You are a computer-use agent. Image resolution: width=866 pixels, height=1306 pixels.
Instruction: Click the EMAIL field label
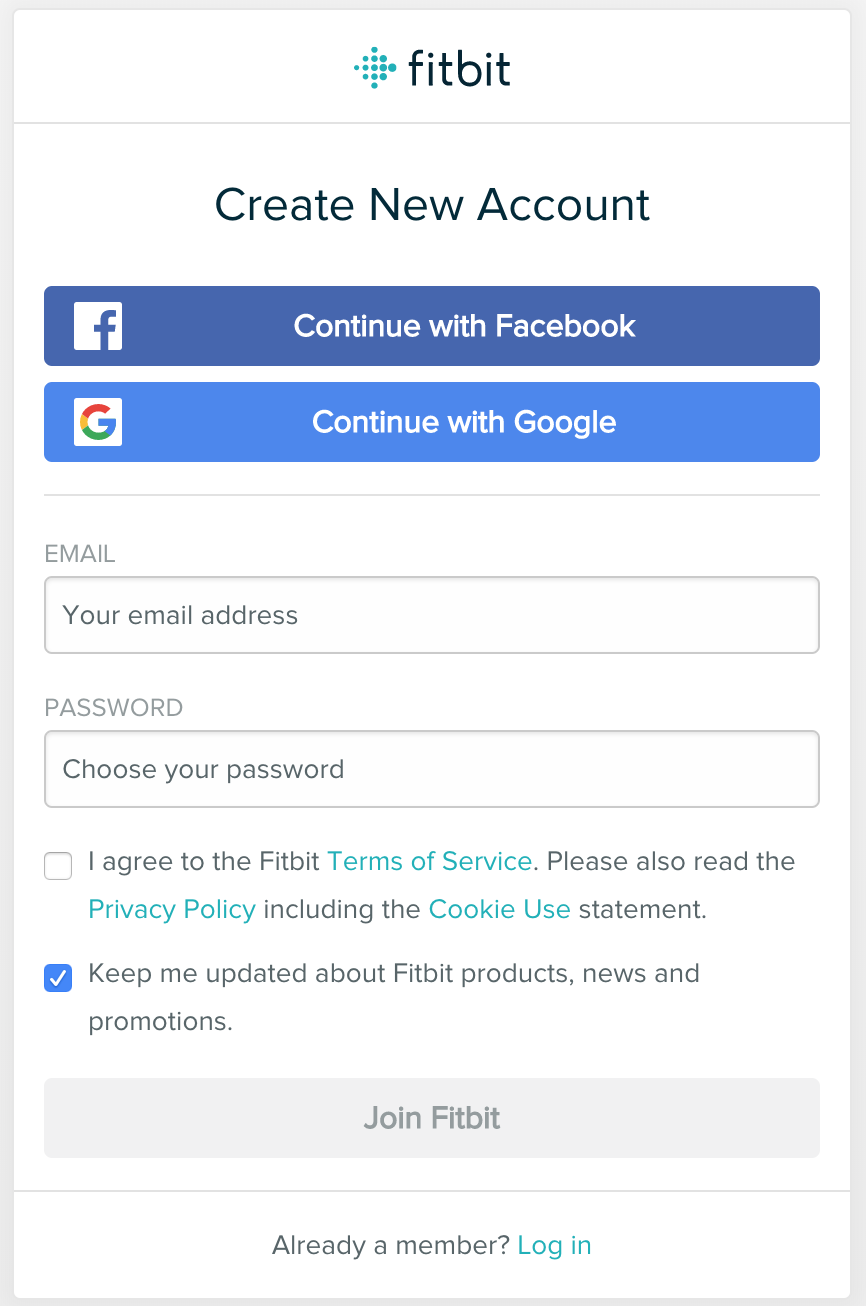(79, 553)
